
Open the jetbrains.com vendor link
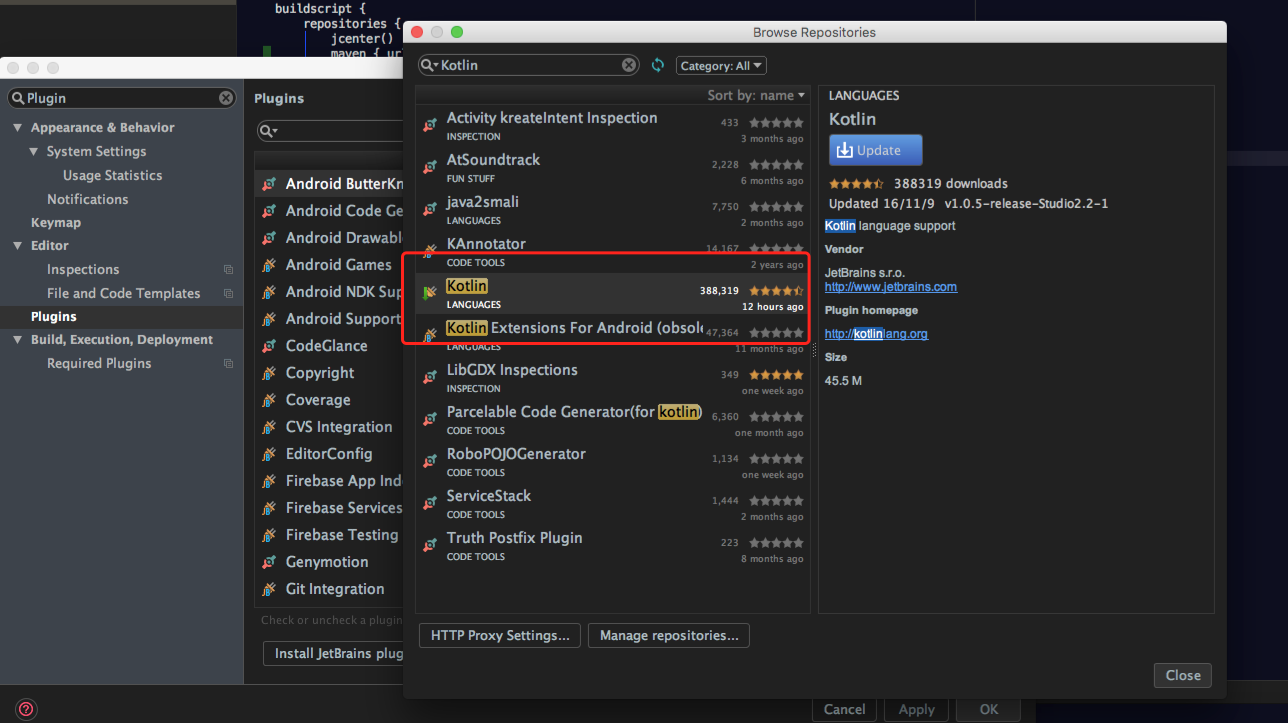(x=891, y=287)
